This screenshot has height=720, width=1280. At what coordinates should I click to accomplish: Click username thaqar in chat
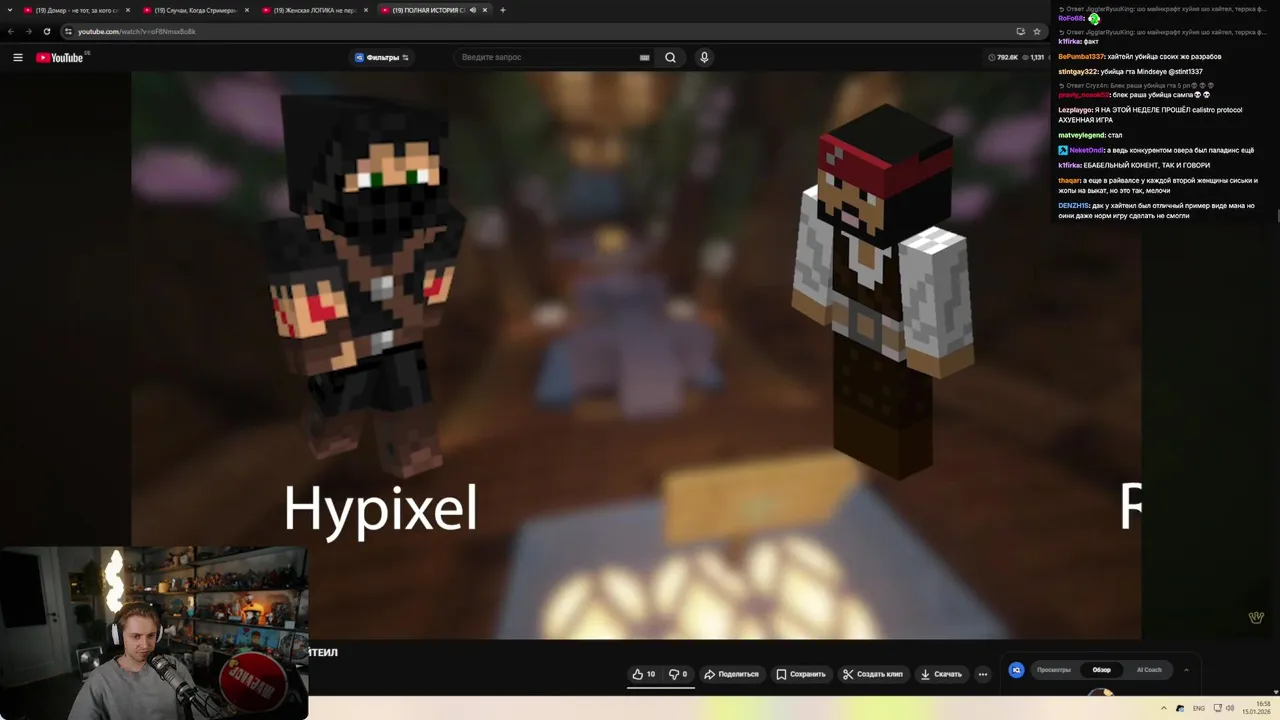1069,181
